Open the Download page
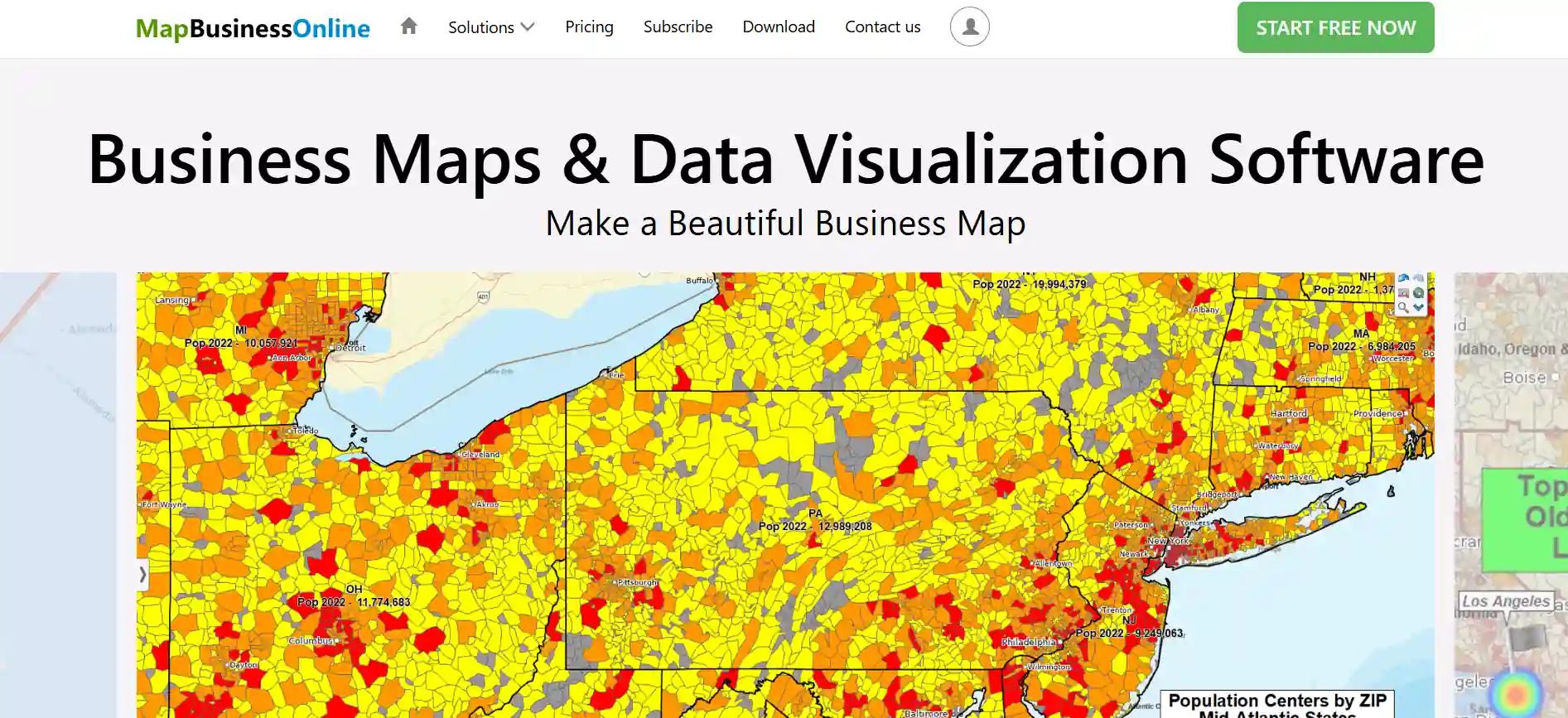1568x718 pixels. (x=779, y=27)
